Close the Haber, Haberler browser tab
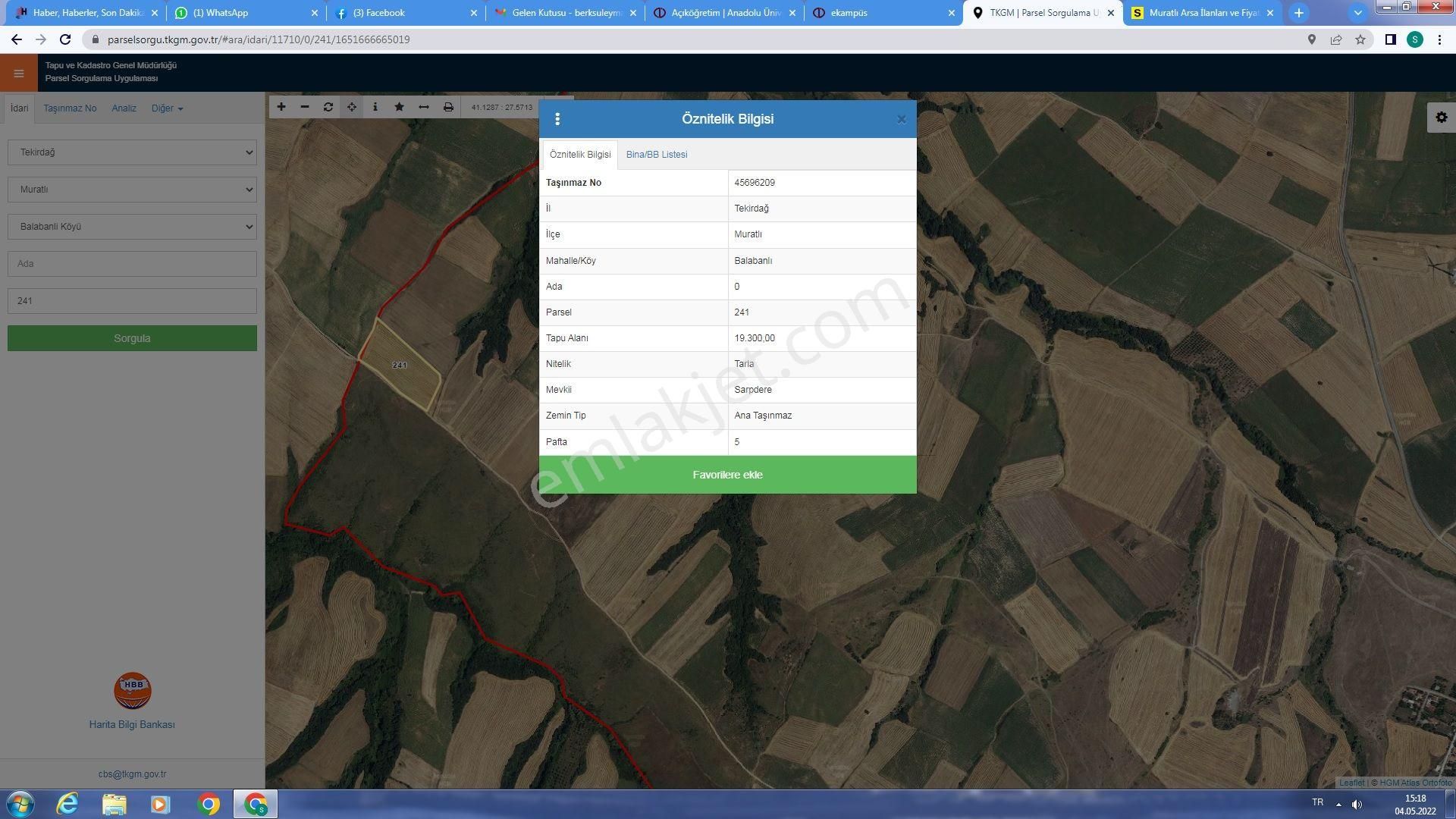 [155, 13]
